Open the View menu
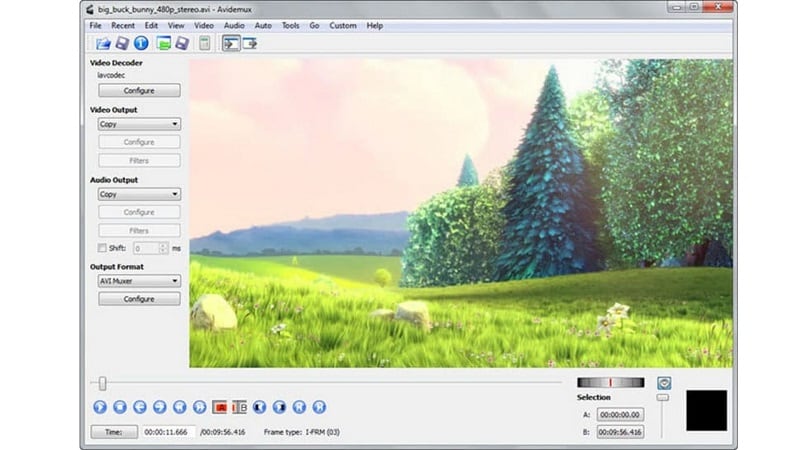The height and width of the screenshot is (450, 800). pyautogui.click(x=176, y=26)
